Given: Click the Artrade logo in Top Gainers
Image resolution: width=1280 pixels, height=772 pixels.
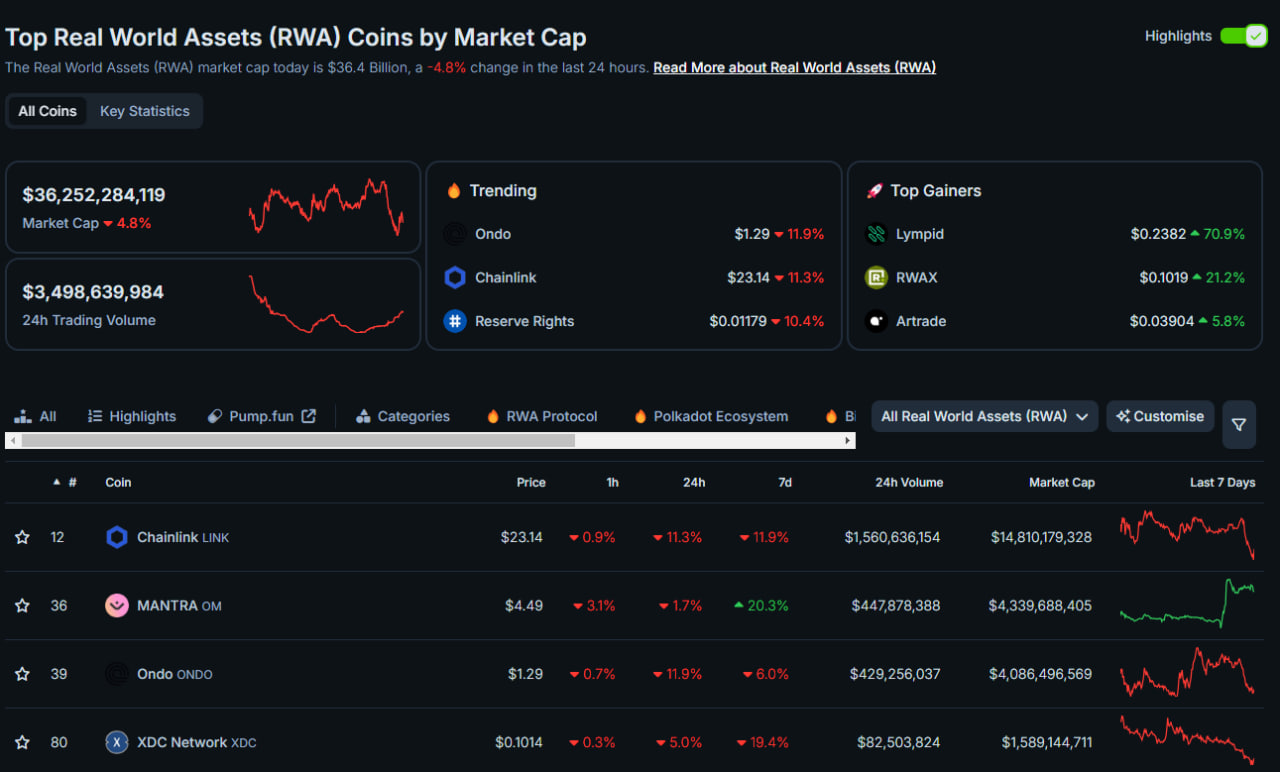Looking at the screenshot, I should point(876,321).
